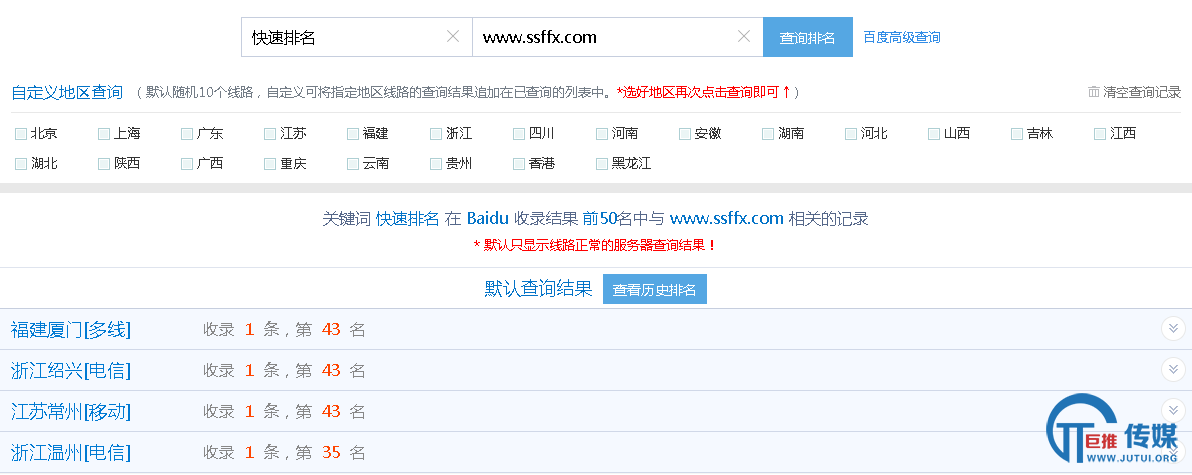Toggle the 吉林 region checkbox
Viewport: 1192px width, 475px height.
tap(1016, 134)
